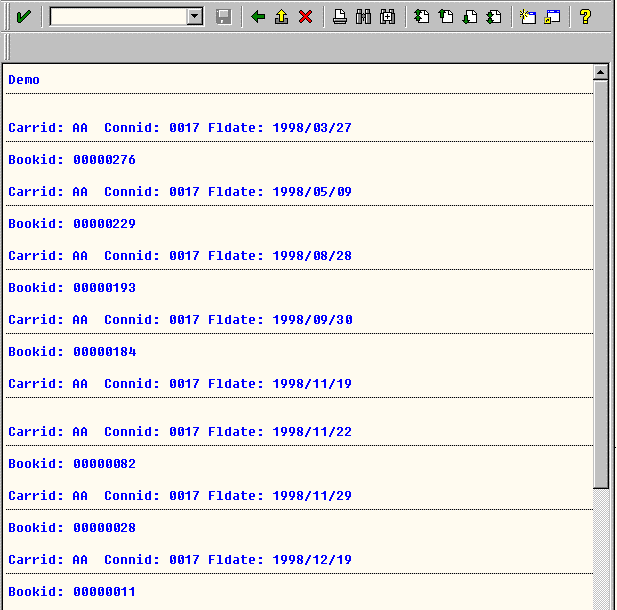Select the Bookid 00000276 line
The width and height of the screenshot is (617, 610).
[72, 160]
